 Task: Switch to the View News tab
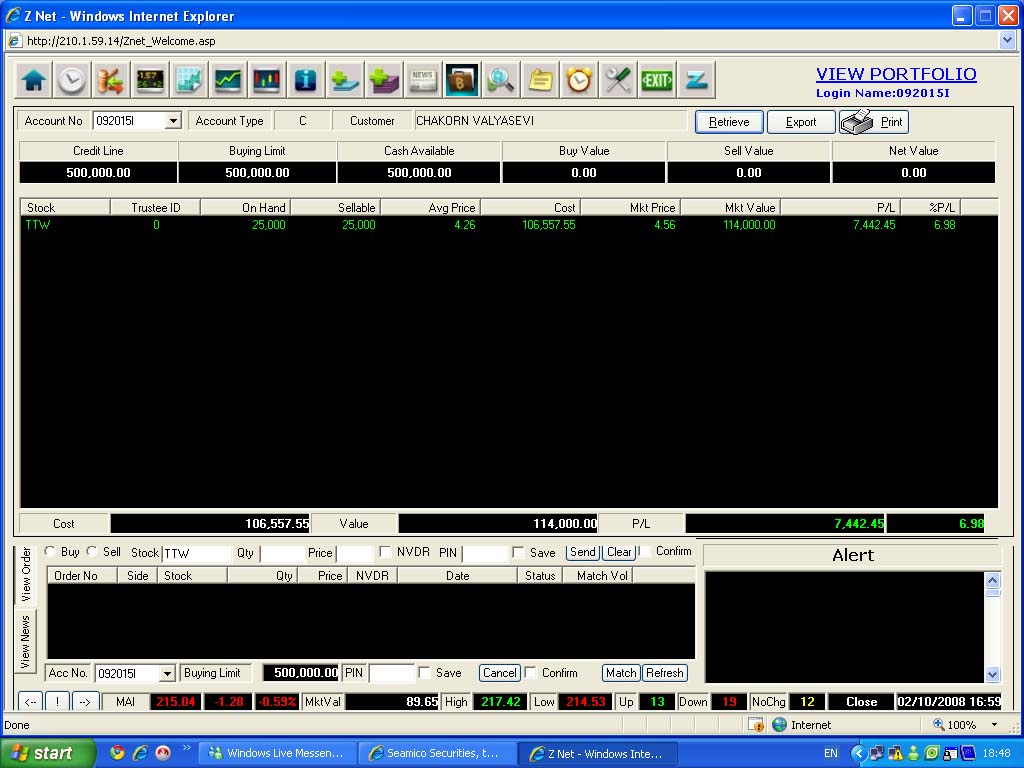pos(25,641)
